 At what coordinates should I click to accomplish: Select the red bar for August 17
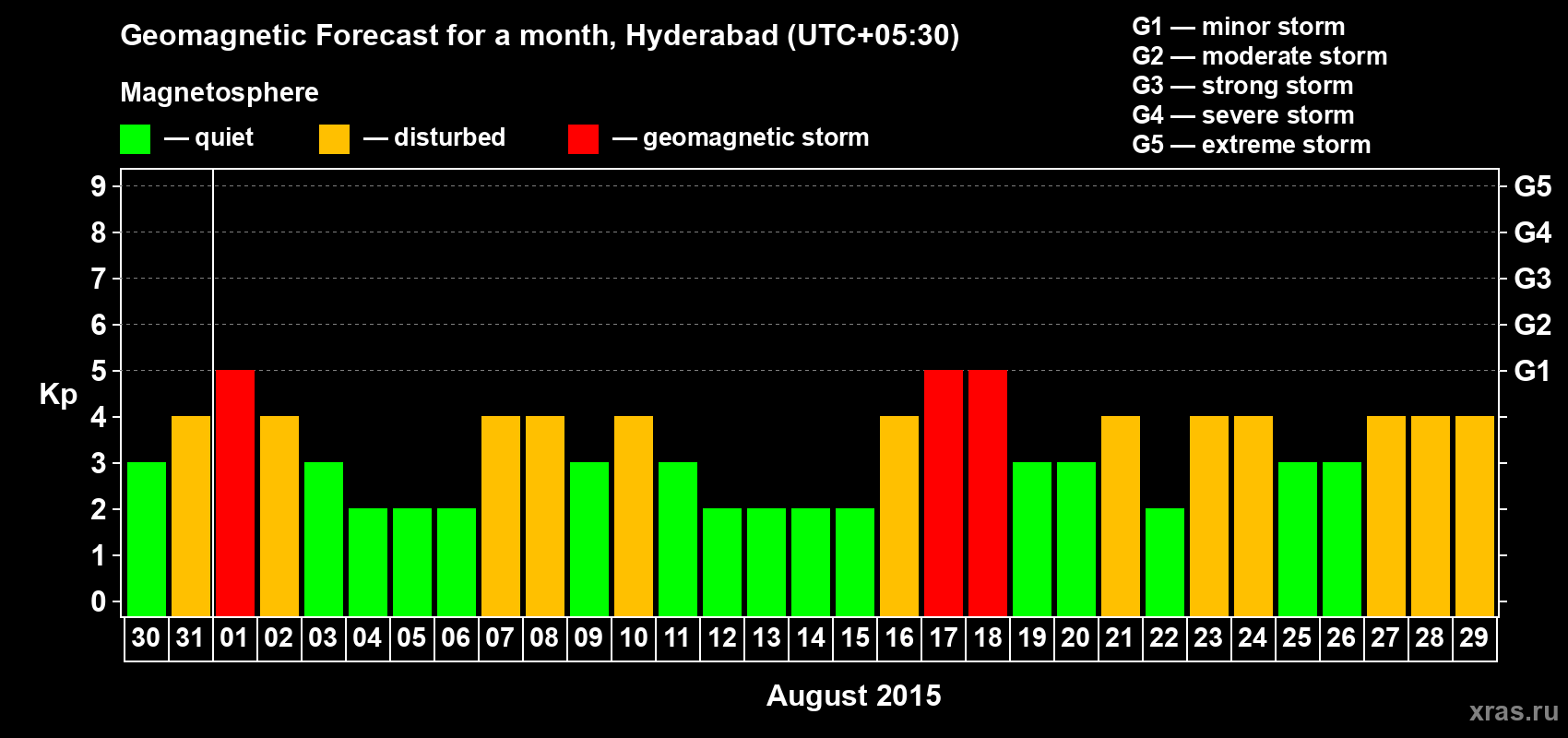[944, 493]
